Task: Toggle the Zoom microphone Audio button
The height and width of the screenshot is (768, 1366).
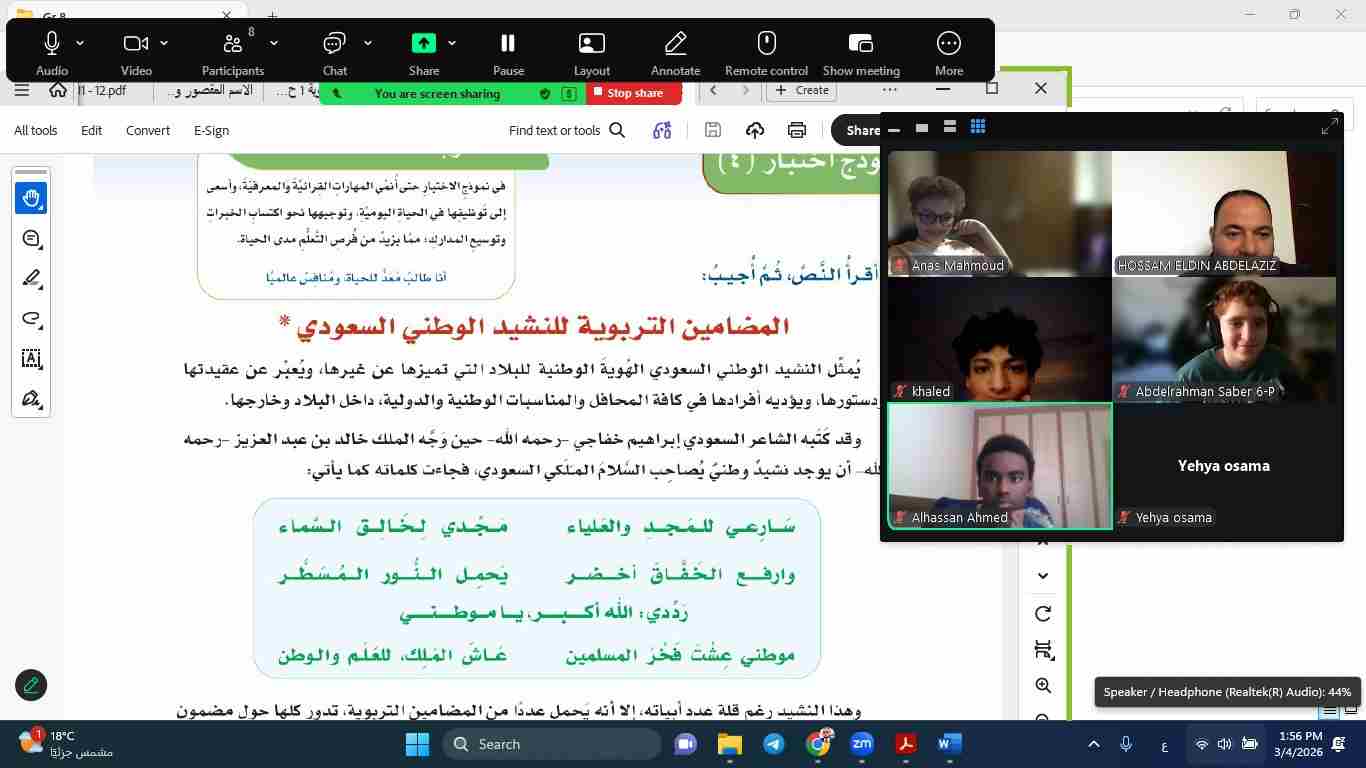Action: pos(52,53)
